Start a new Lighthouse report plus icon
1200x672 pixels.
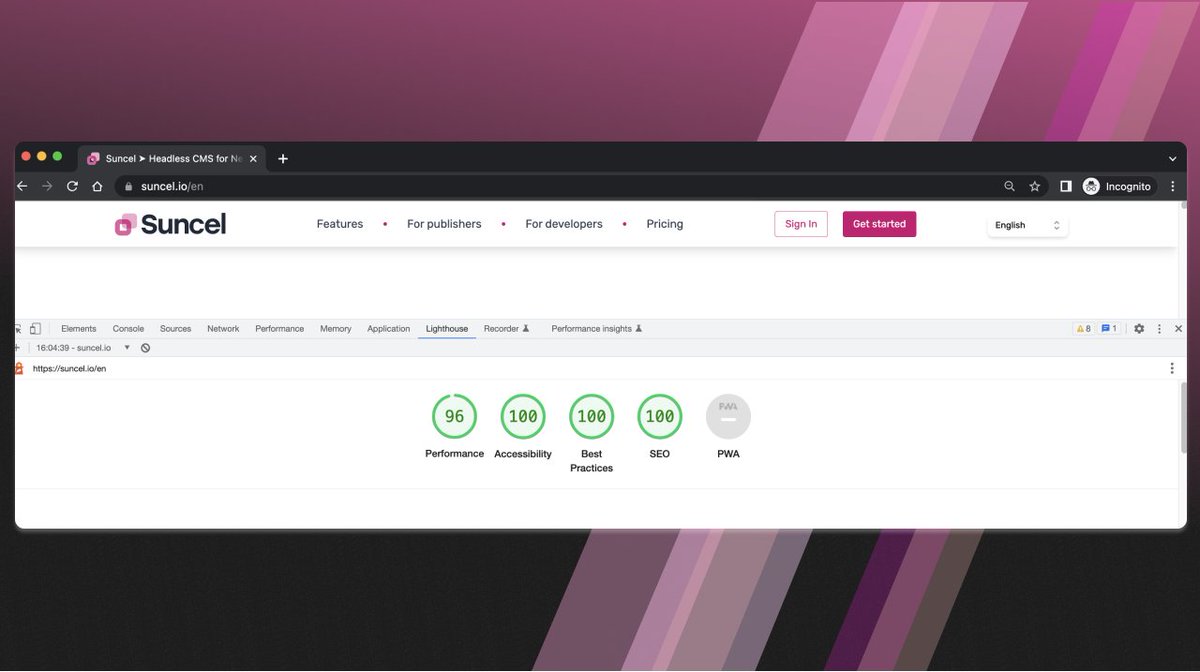[17, 347]
